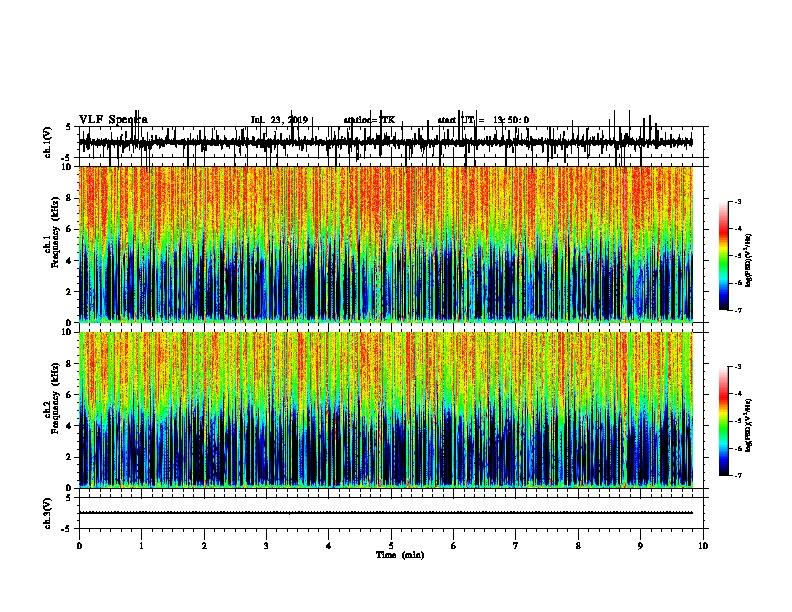
Task: Click tick label "3" on the Time axis
Action: [266, 546]
